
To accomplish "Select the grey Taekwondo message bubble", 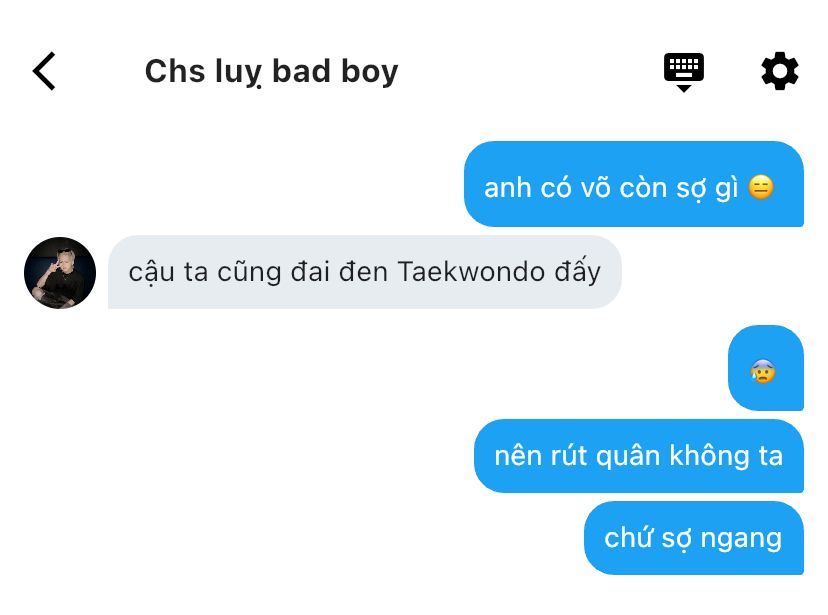I will (364, 272).
